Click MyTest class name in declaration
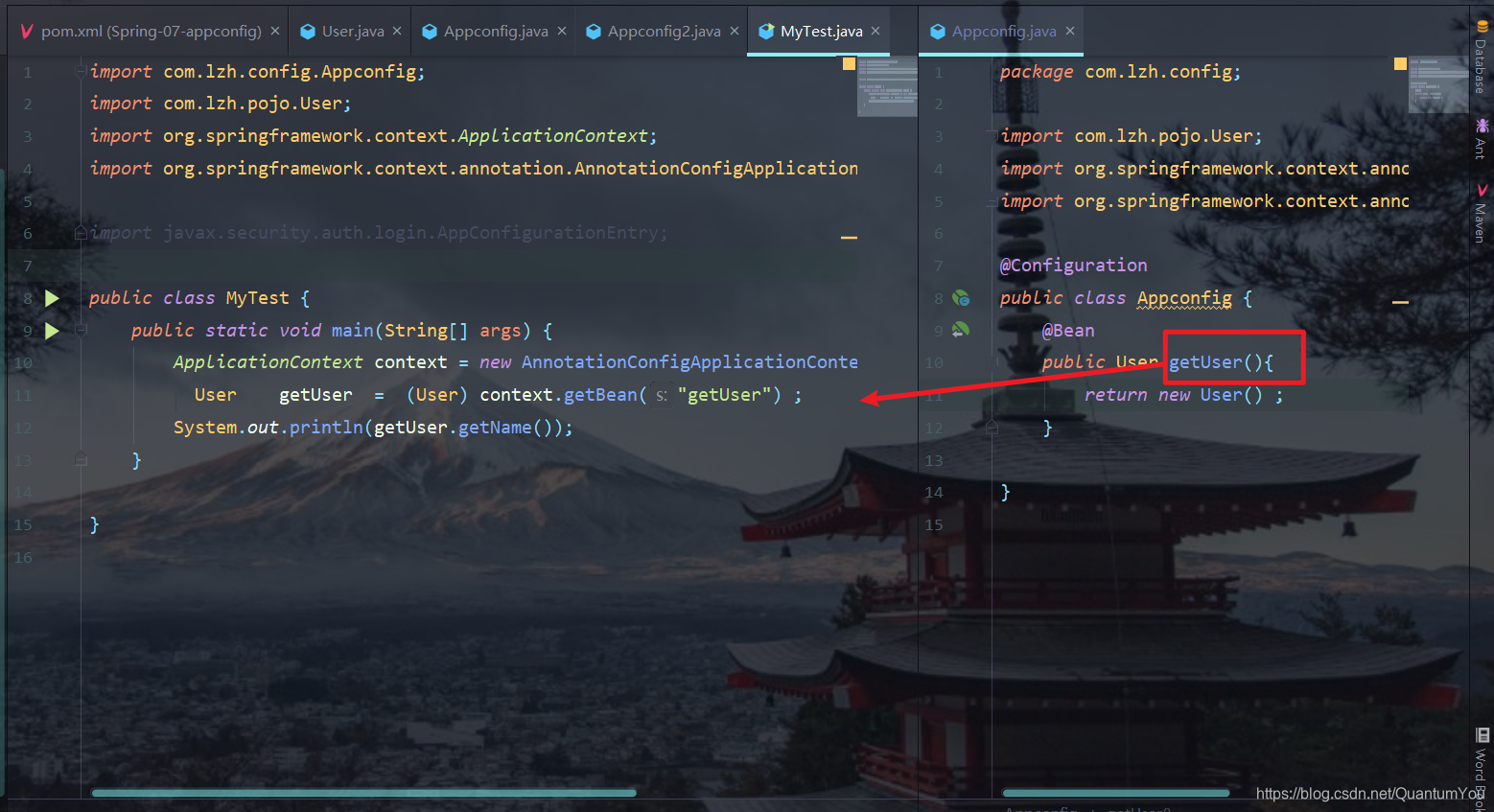1494x812 pixels. coord(257,298)
